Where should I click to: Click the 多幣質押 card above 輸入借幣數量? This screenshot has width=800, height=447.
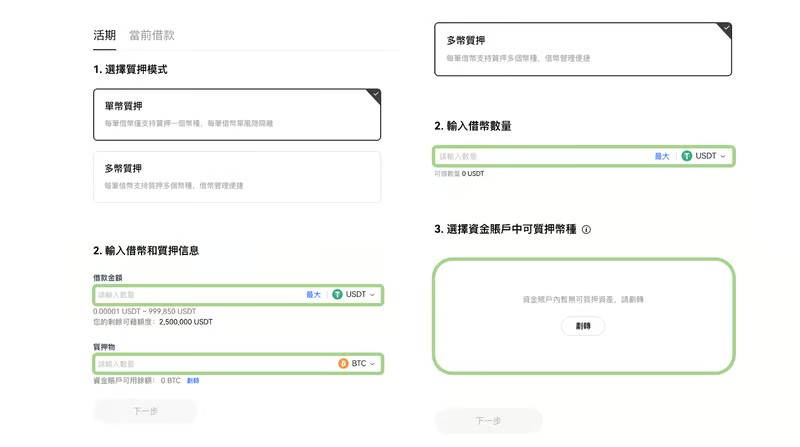pyautogui.click(x=583, y=49)
